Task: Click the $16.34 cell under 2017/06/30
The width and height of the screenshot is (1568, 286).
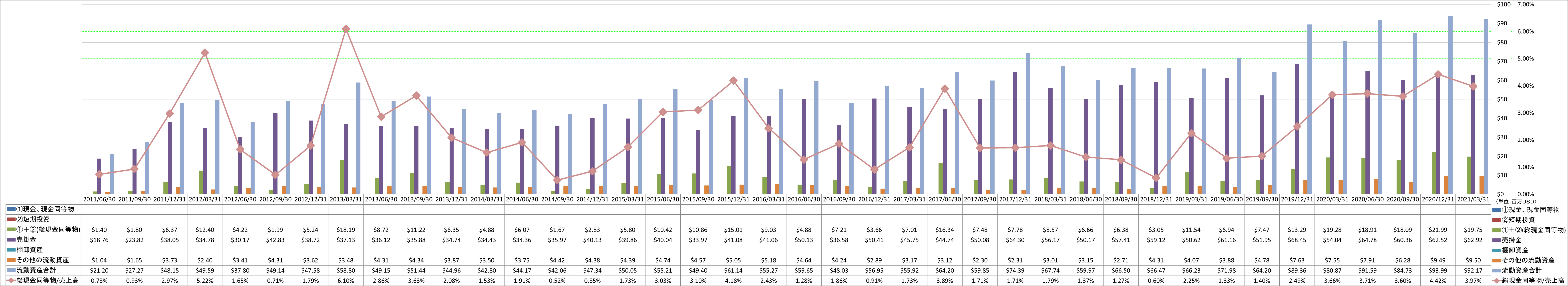Action: click(x=945, y=230)
